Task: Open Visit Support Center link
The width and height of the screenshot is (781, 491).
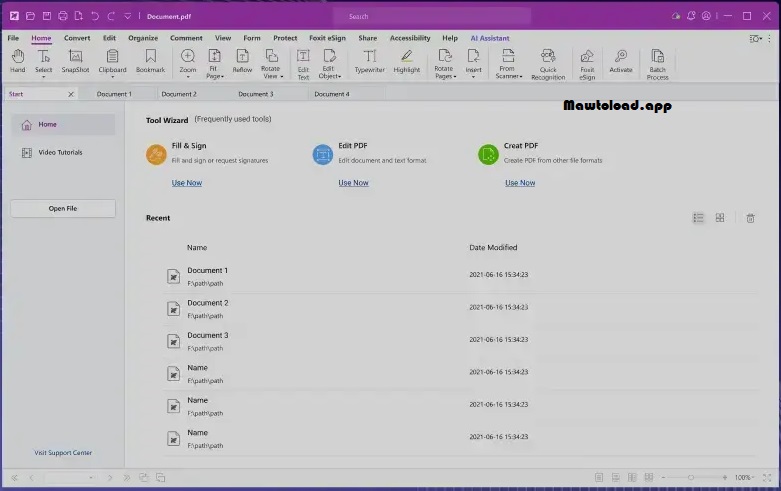Action: 63,453
